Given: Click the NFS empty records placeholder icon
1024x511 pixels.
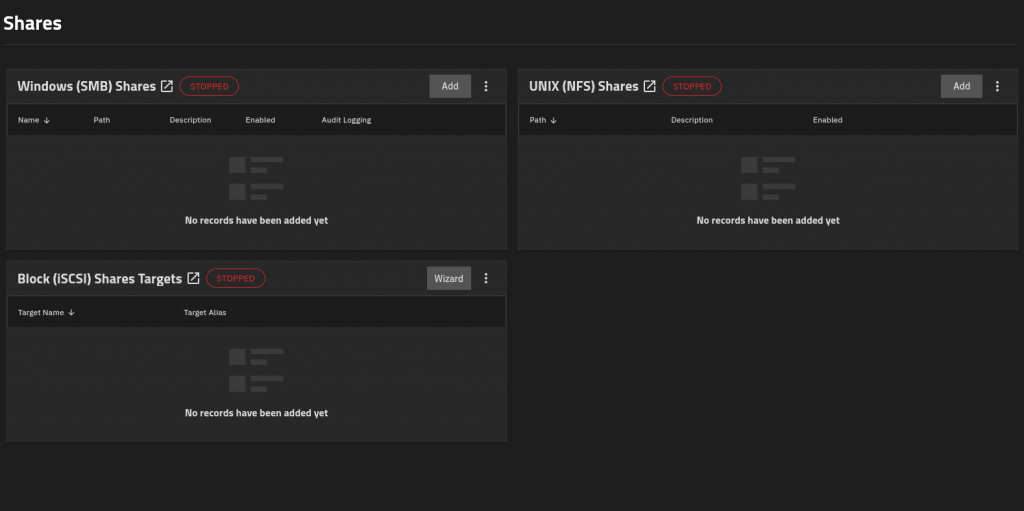Looking at the screenshot, I should point(768,178).
